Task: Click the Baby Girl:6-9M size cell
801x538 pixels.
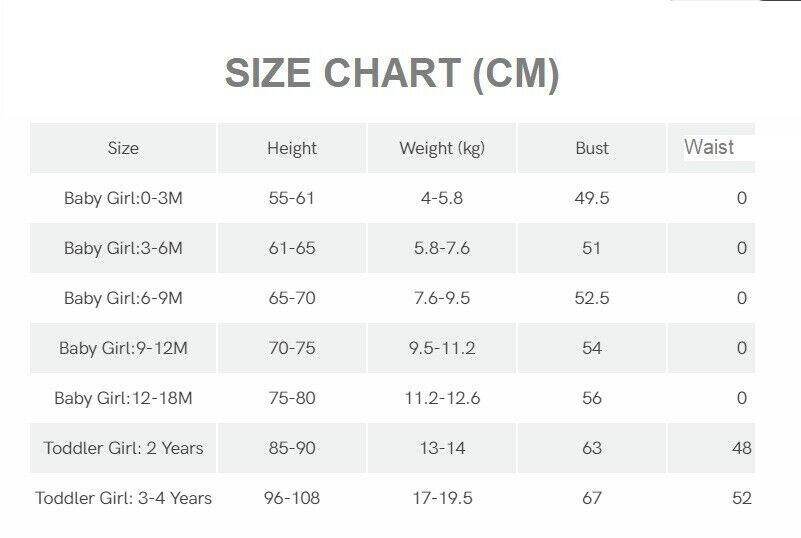Action: click(x=123, y=298)
